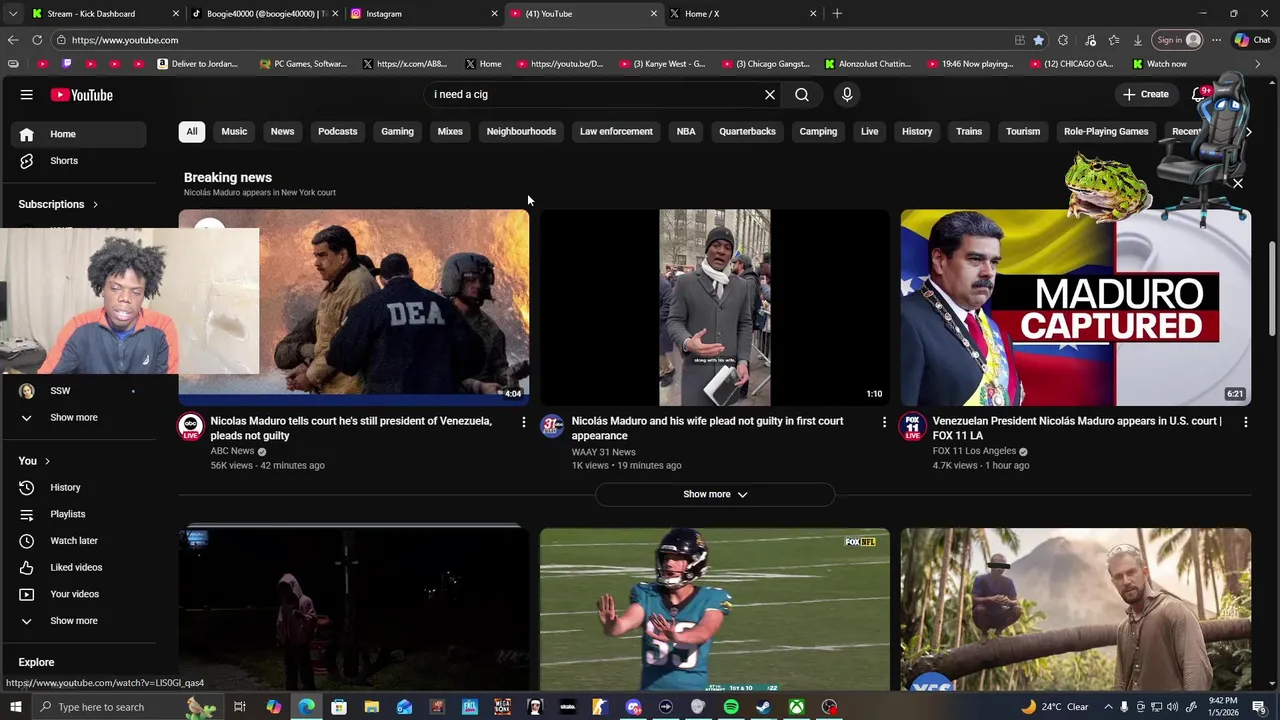Select the Music filter chip
Viewport: 1280px width, 720px height.
[x=234, y=131]
